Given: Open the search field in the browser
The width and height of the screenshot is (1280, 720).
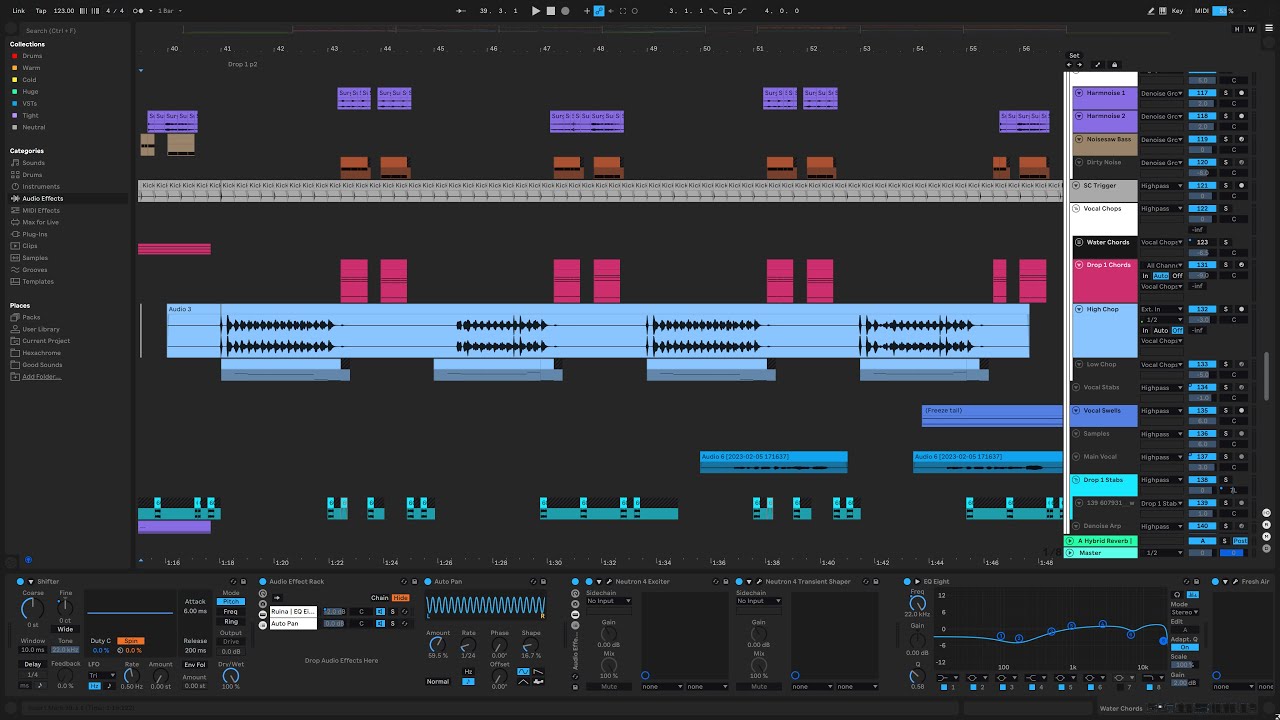Looking at the screenshot, I should coord(70,31).
